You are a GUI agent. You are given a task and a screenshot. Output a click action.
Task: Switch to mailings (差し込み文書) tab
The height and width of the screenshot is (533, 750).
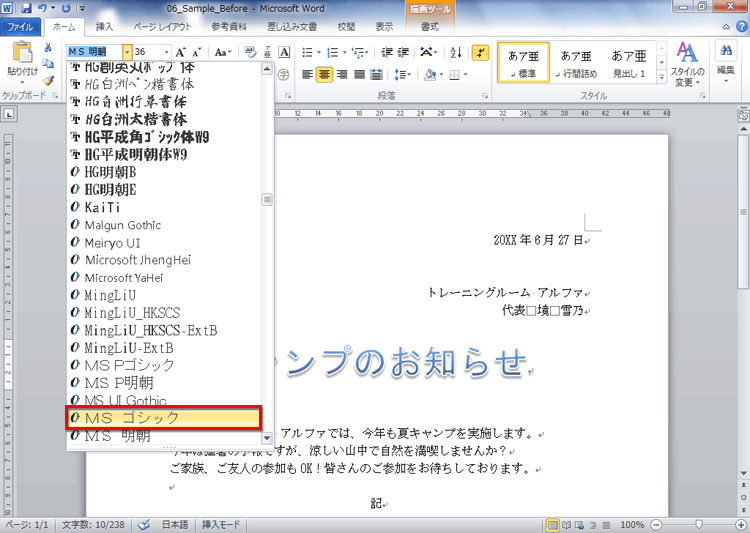click(x=292, y=27)
